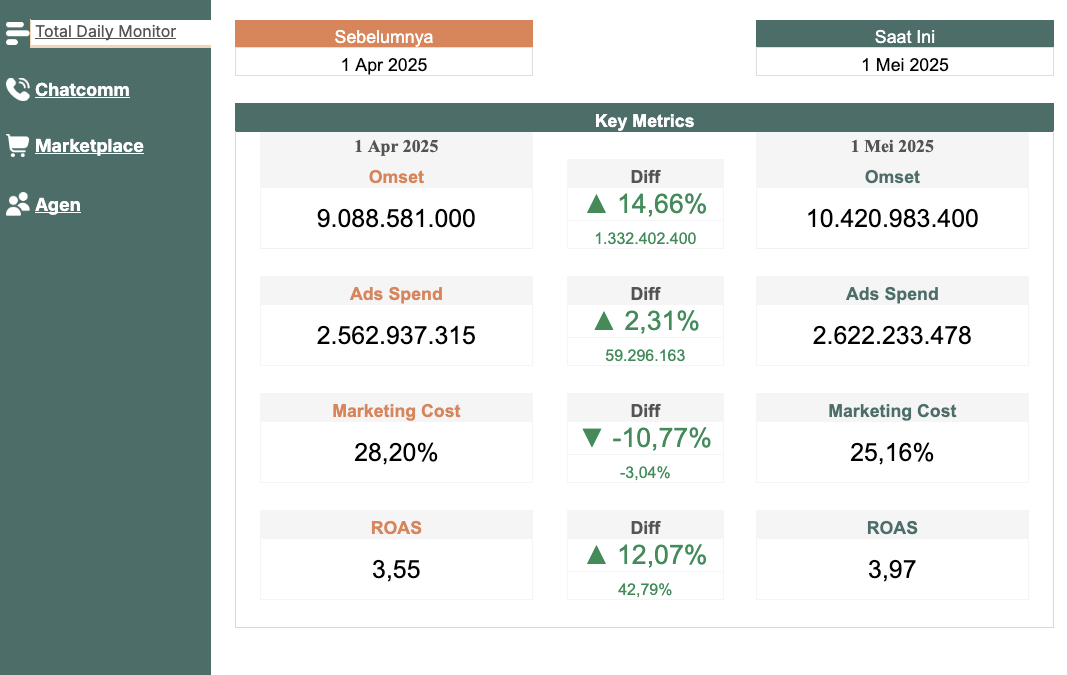Click the phone chat icon next to Chatcomm

[17, 90]
